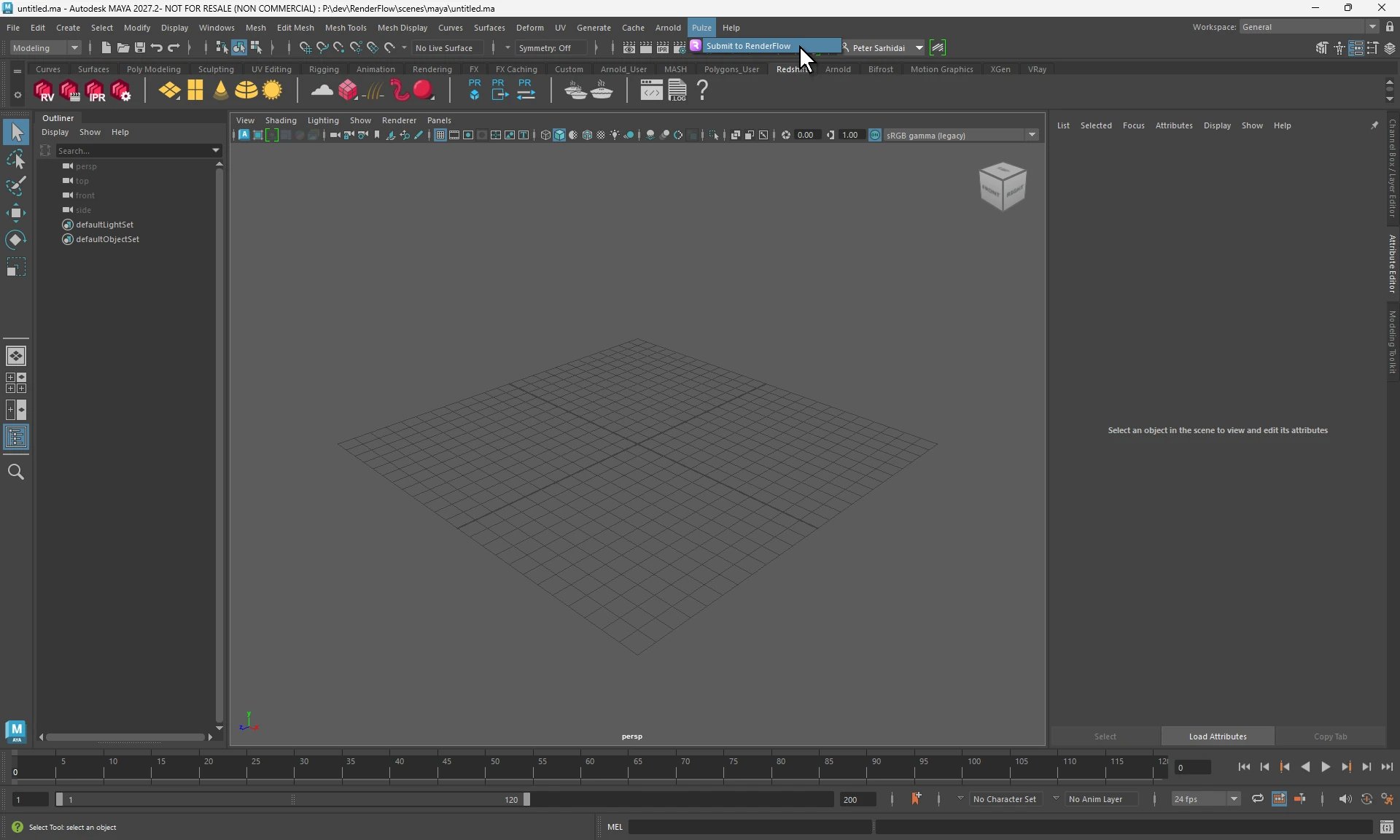Click the playback range slider bar

292,799
